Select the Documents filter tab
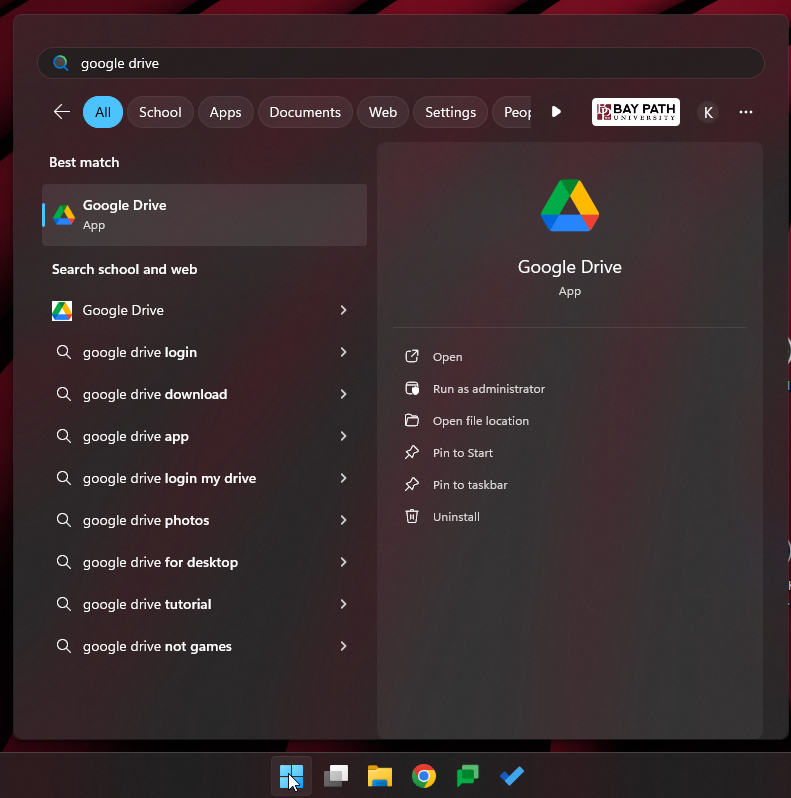 tap(305, 112)
